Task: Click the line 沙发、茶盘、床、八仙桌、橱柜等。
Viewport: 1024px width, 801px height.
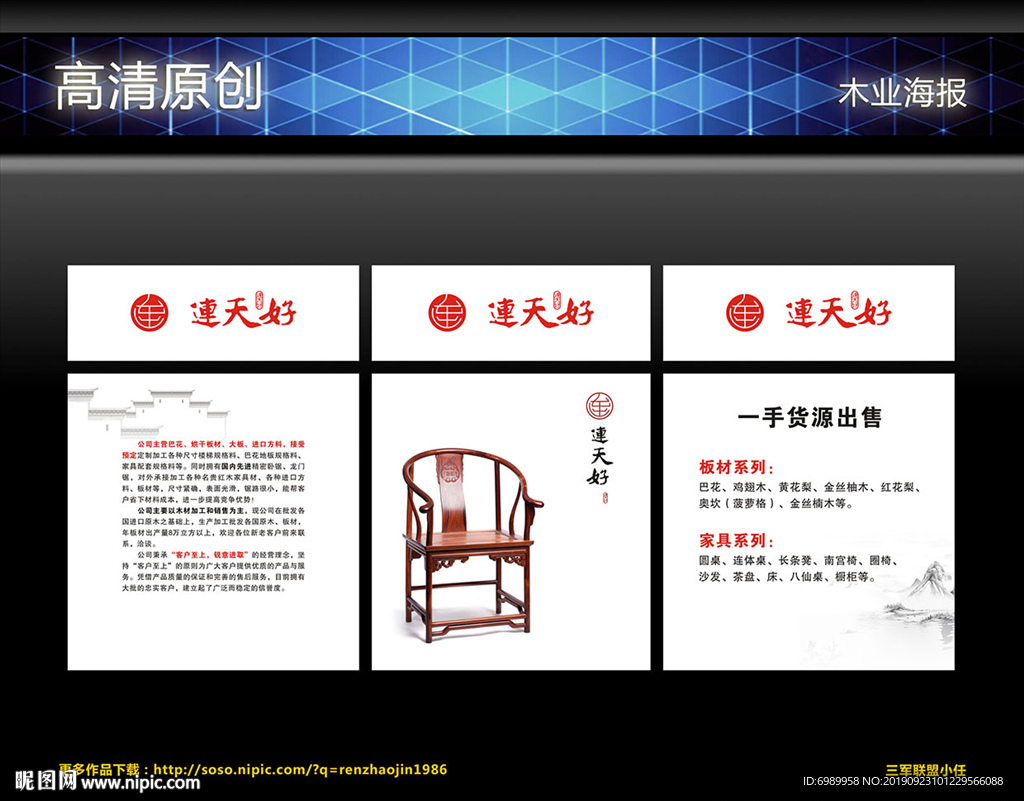Action: pos(788,577)
